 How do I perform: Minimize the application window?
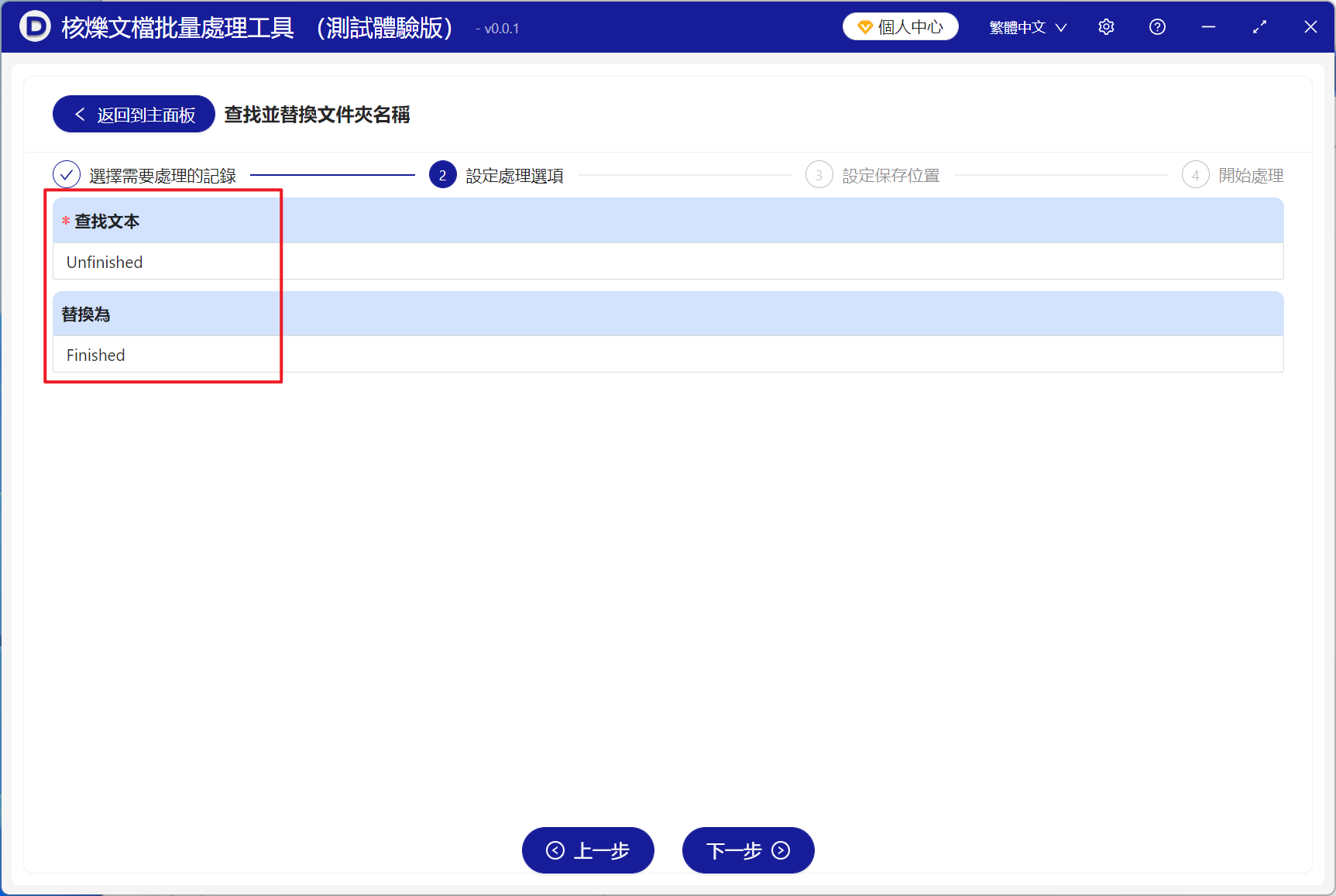[1208, 27]
